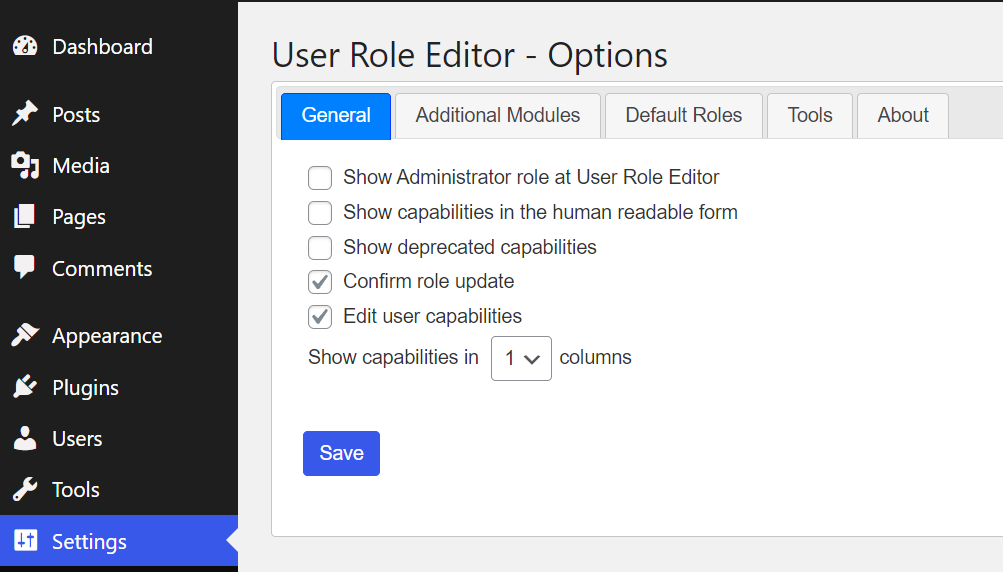
Task: Open the Tools options tab
Action: [810, 116]
